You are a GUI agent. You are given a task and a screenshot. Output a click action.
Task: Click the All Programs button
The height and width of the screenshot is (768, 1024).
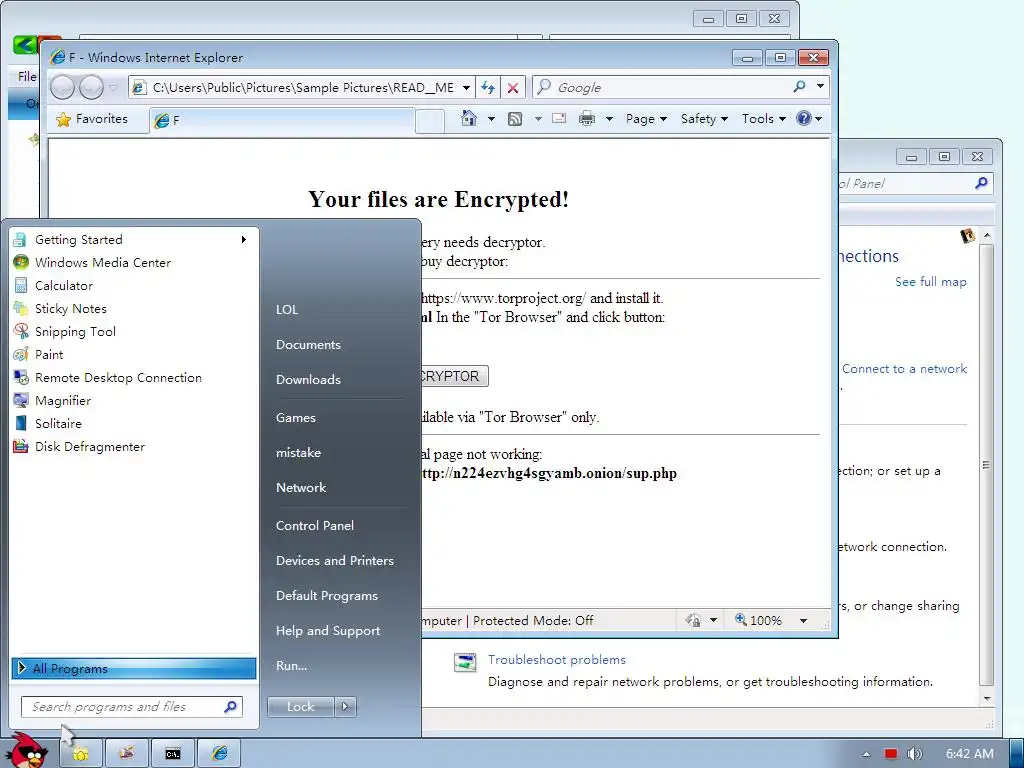134,669
